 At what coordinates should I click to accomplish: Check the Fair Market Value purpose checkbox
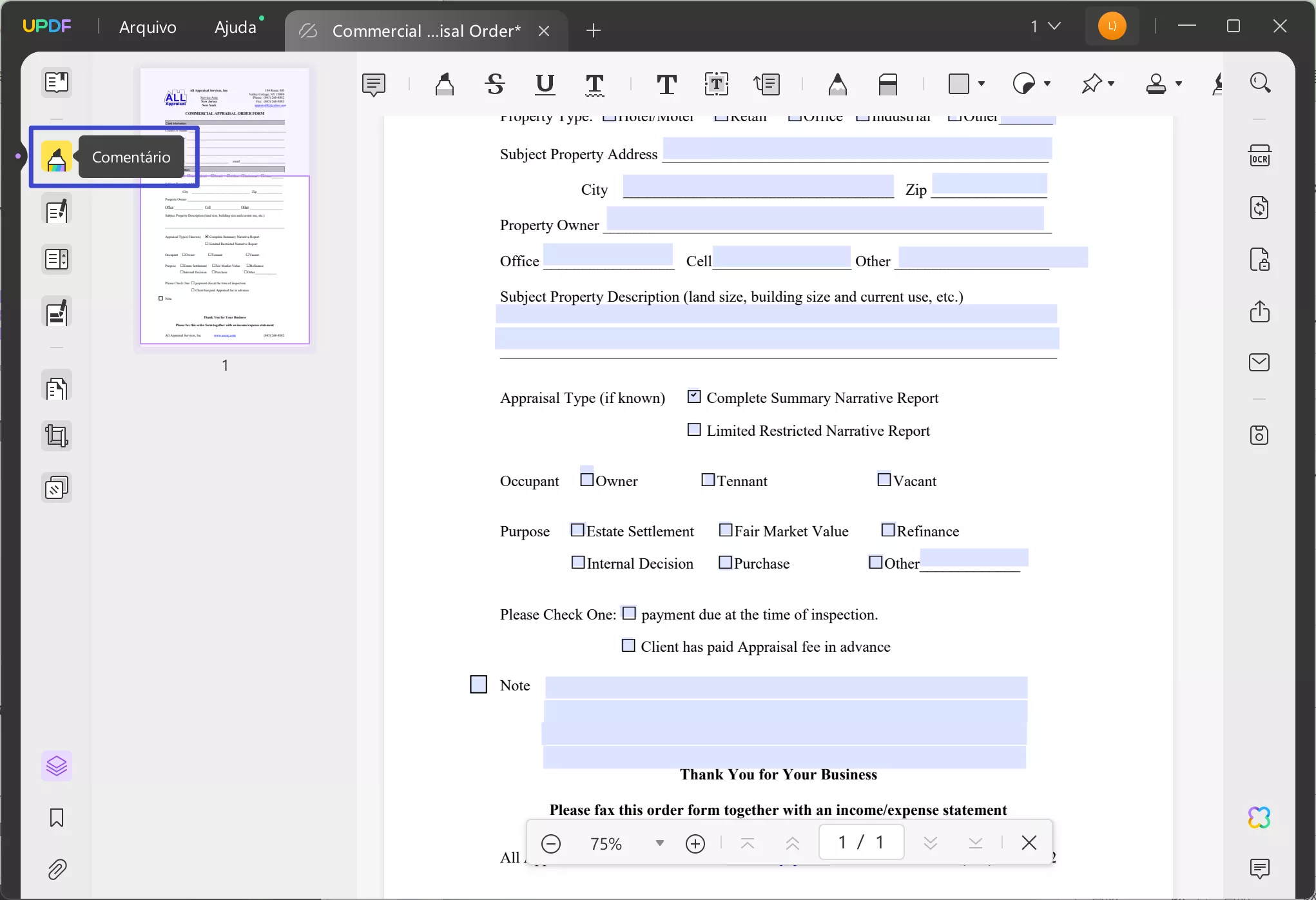(x=725, y=530)
